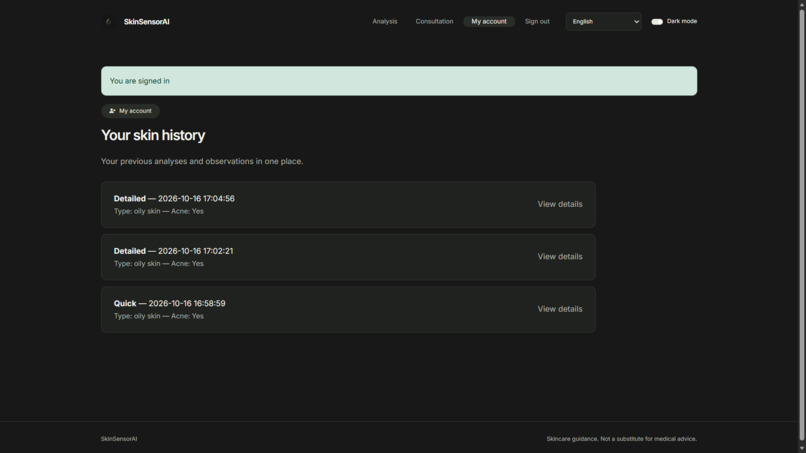Select the Quick — 2026-10-16 16:58:59 entry title
806x453 pixels.
[x=170, y=303]
